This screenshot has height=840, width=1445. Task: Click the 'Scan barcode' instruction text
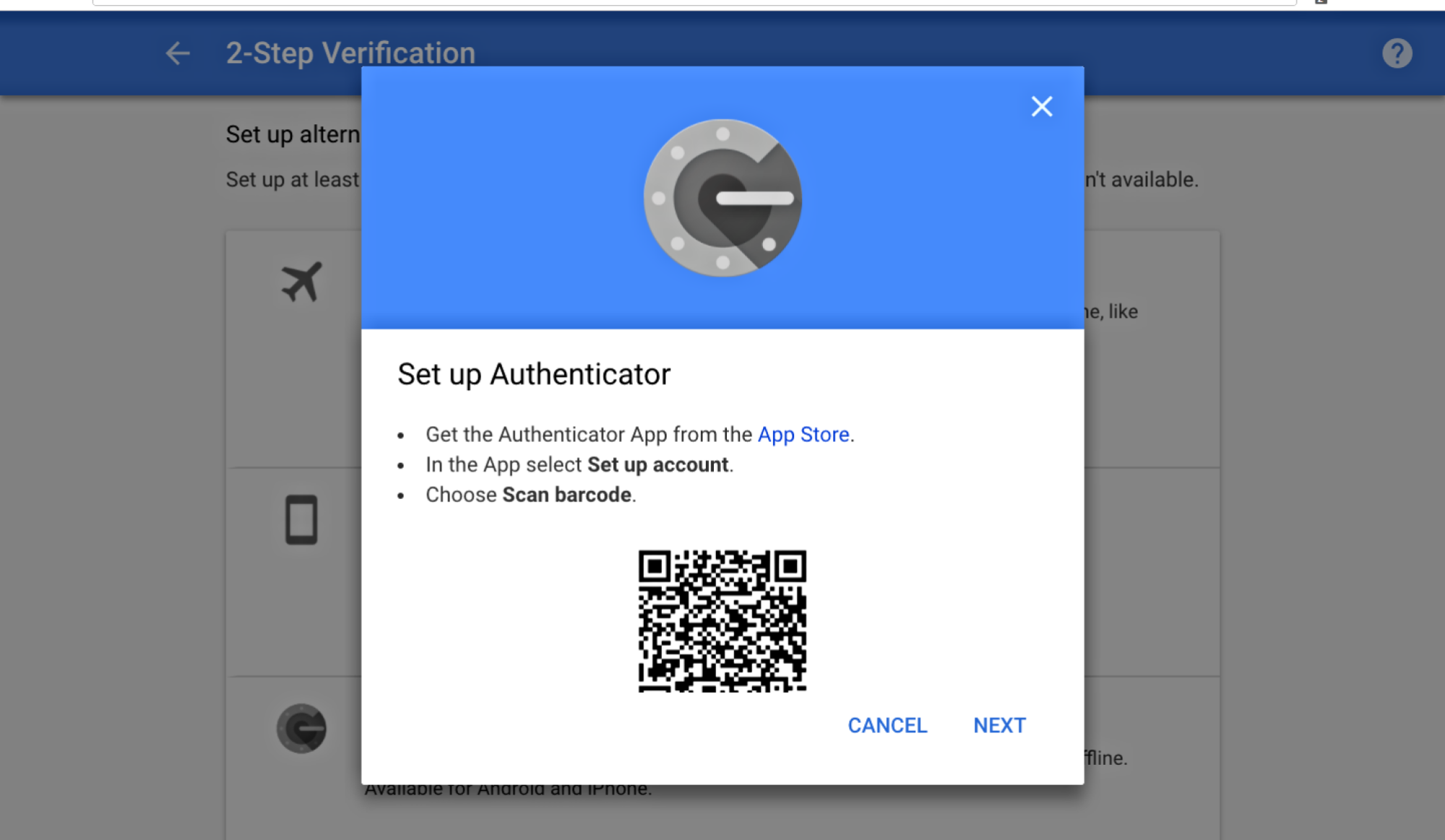point(567,495)
